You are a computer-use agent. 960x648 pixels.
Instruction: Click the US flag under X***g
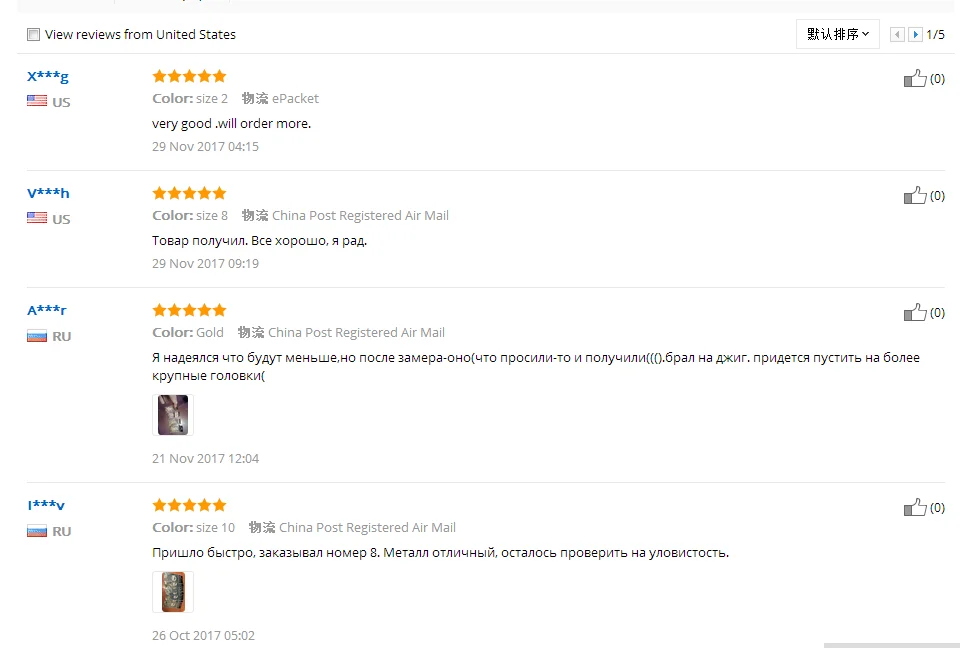tap(37, 101)
